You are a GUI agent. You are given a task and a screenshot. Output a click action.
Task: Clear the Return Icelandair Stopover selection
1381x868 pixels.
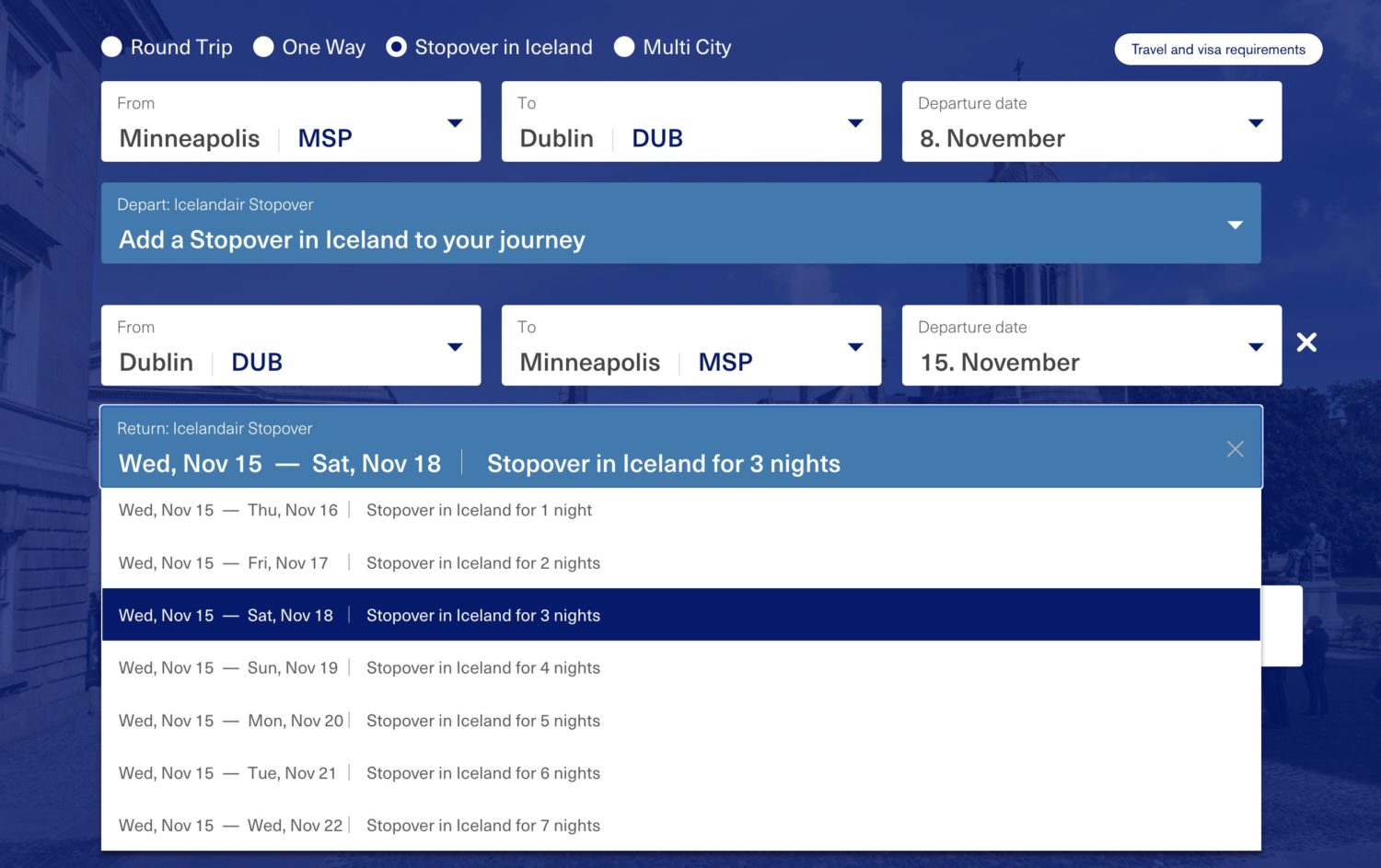coord(1236,448)
